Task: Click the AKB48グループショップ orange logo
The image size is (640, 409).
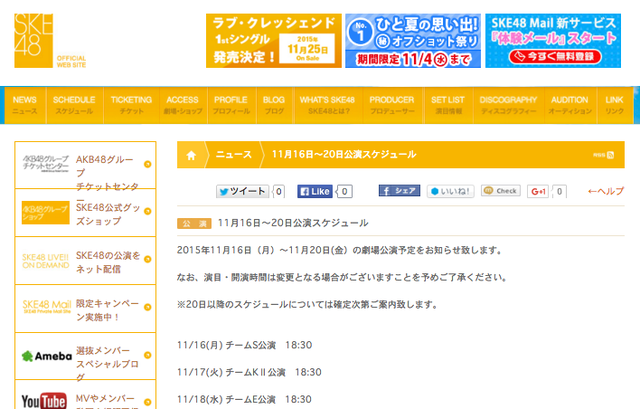Action: point(46,212)
